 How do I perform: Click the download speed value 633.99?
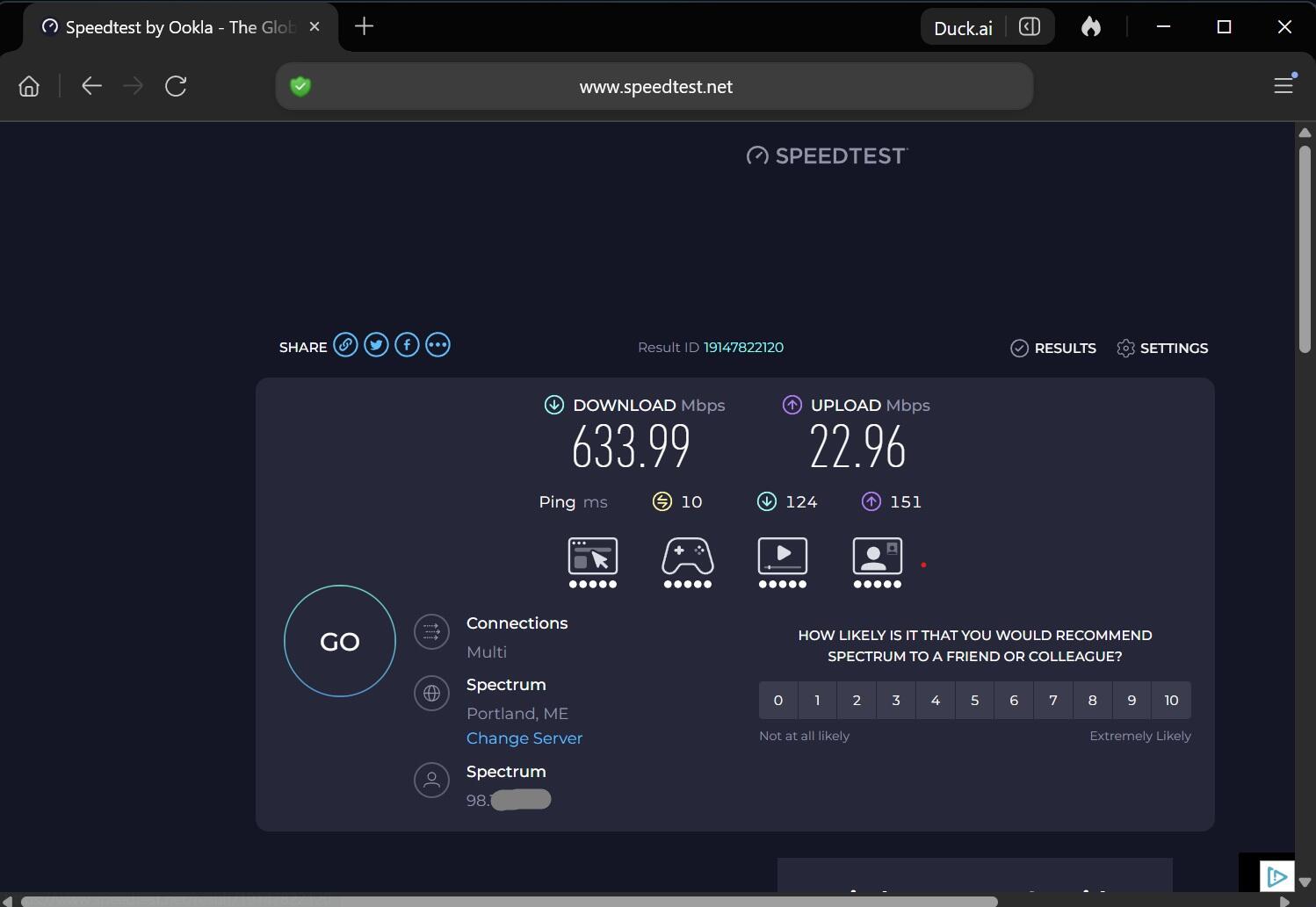(x=631, y=447)
